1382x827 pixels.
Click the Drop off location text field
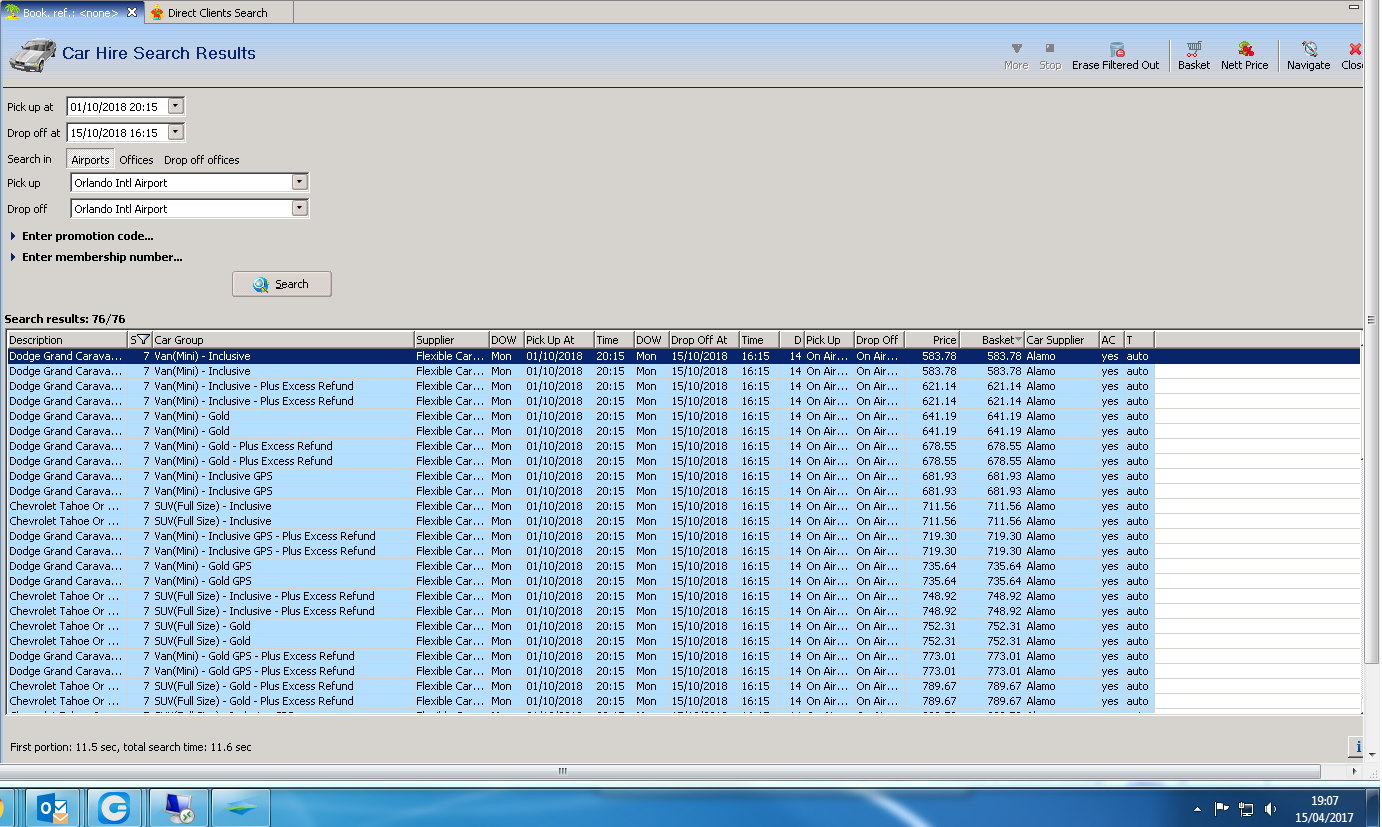point(181,208)
